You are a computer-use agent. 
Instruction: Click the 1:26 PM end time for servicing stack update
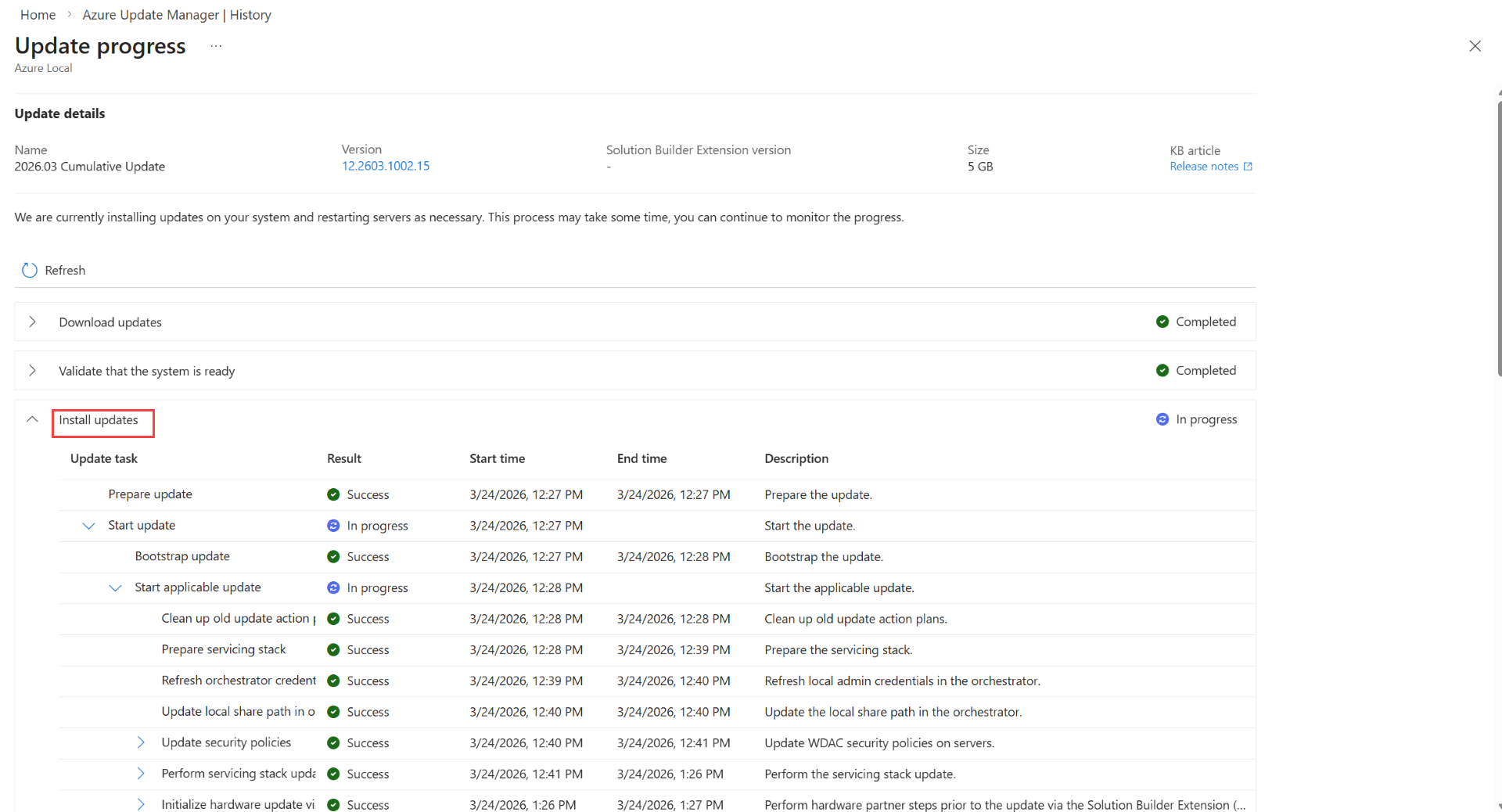point(670,774)
